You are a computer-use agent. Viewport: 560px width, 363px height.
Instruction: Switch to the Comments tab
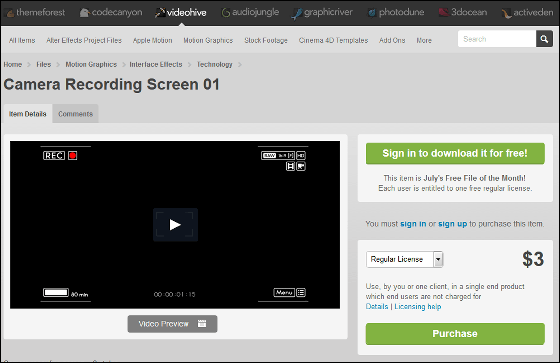click(x=75, y=114)
